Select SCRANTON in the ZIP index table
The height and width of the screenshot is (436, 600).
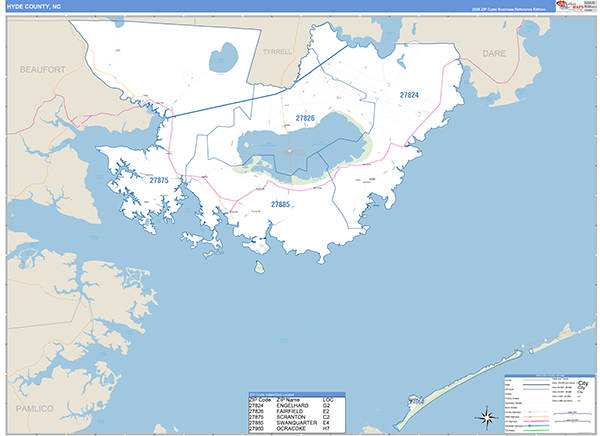click(x=291, y=417)
